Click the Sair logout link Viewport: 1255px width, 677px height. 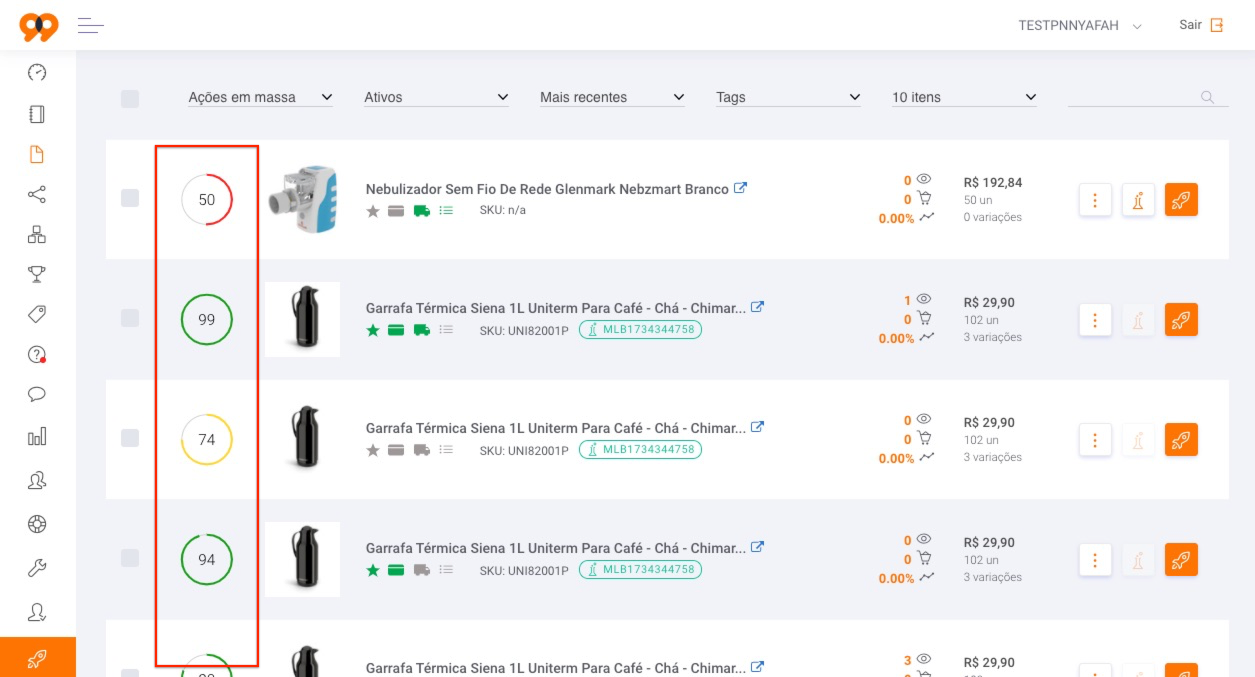(x=1201, y=25)
